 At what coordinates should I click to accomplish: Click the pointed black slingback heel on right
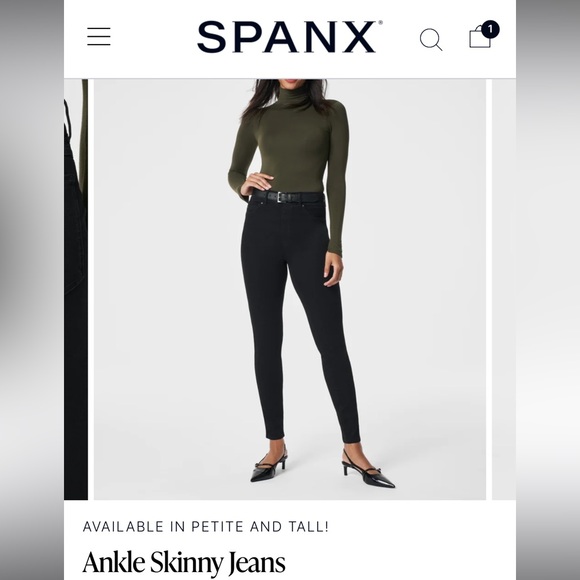pyautogui.click(x=368, y=470)
